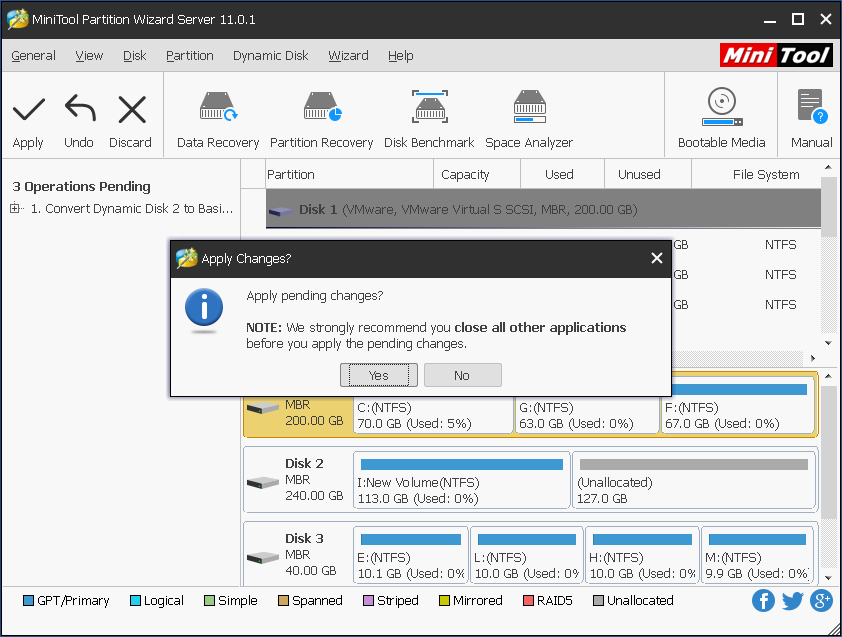Click the Striped legend color swatch
842x637 pixels.
point(368,600)
